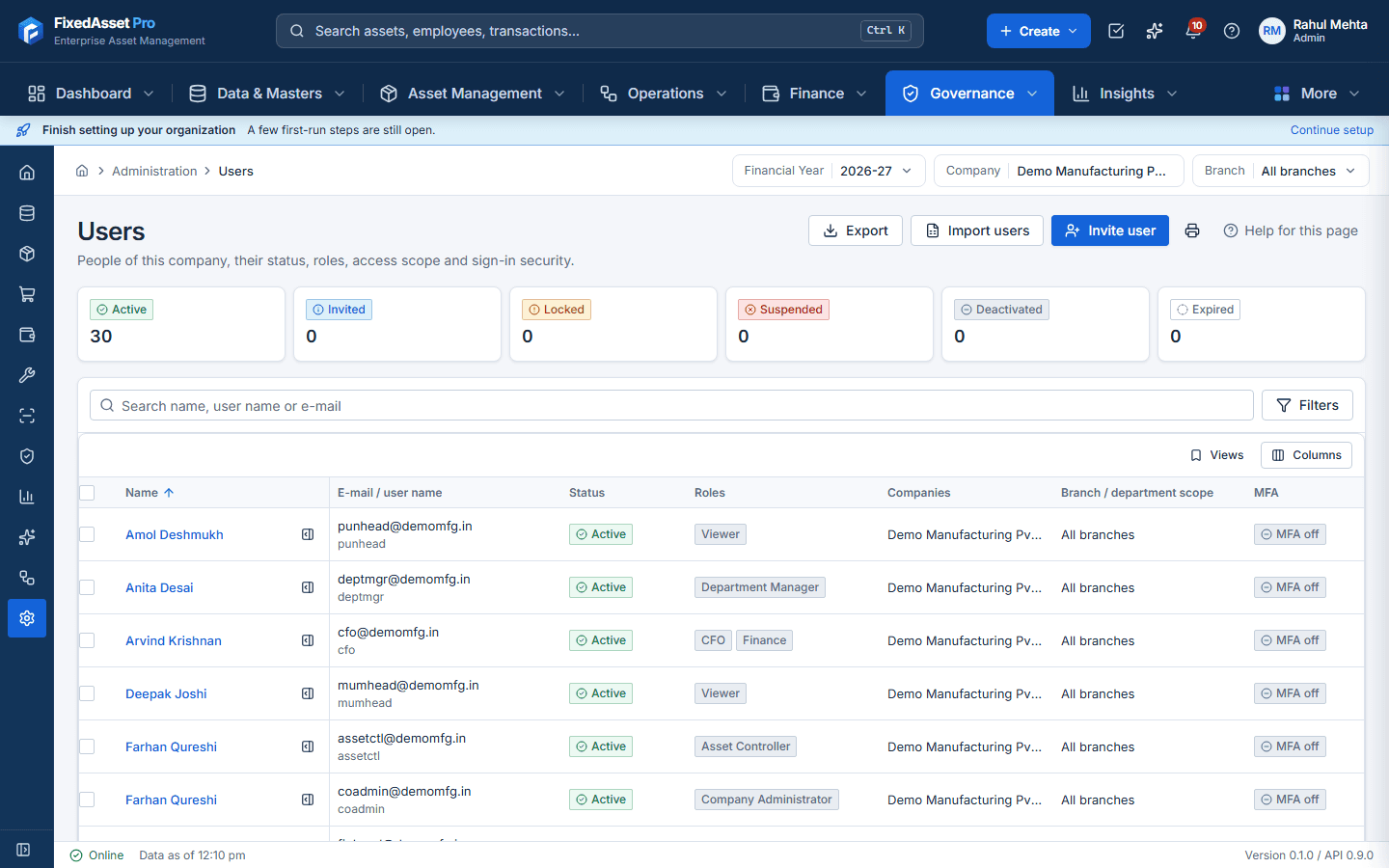Viewport: 1389px width, 868px height.
Task: Open the help question mark icon in header
Action: point(1232,31)
